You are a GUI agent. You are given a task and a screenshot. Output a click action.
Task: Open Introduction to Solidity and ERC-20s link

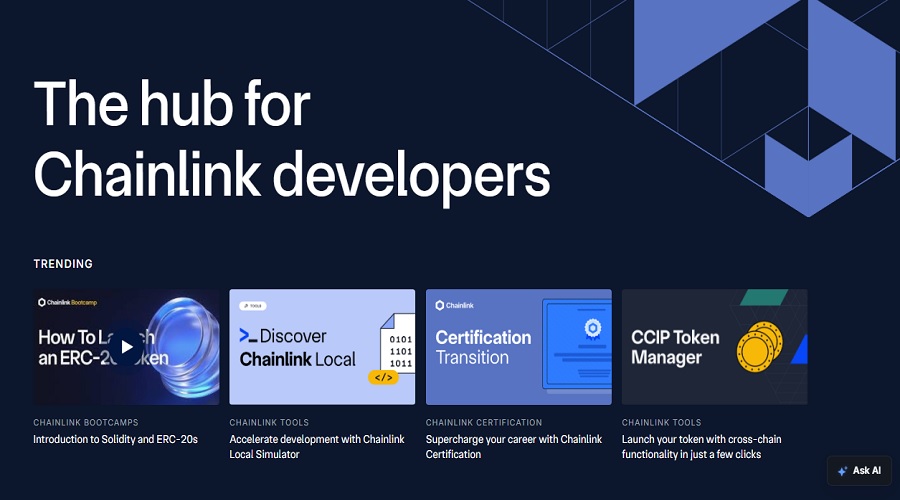pyautogui.click(x=115, y=439)
